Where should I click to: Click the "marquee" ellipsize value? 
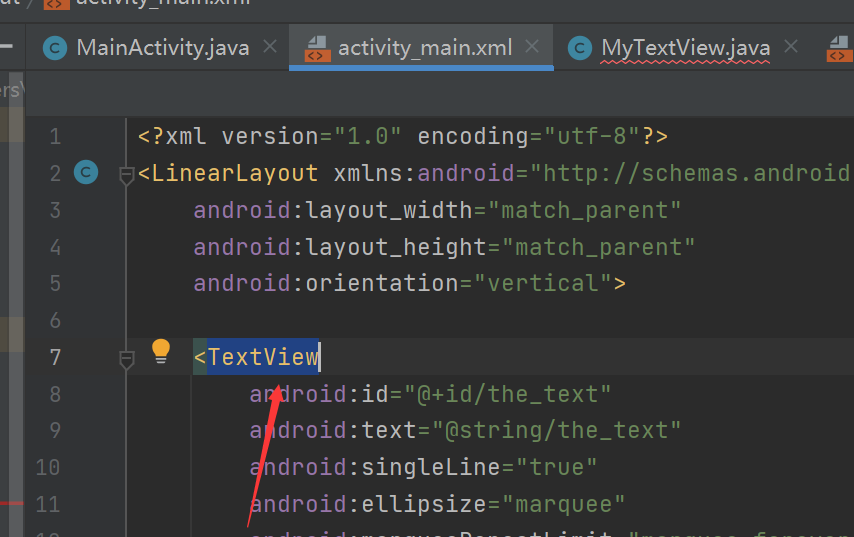563,504
